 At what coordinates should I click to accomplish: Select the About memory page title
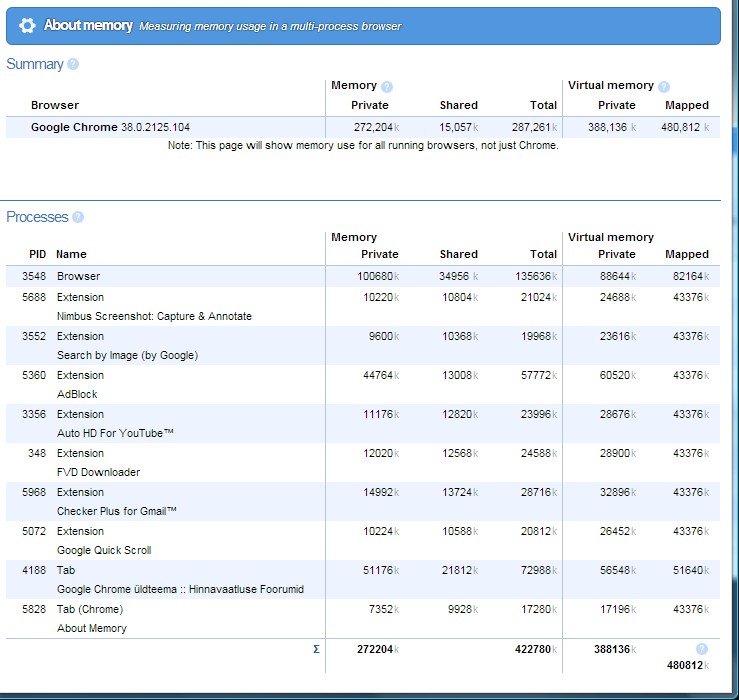[x=88, y=25]
